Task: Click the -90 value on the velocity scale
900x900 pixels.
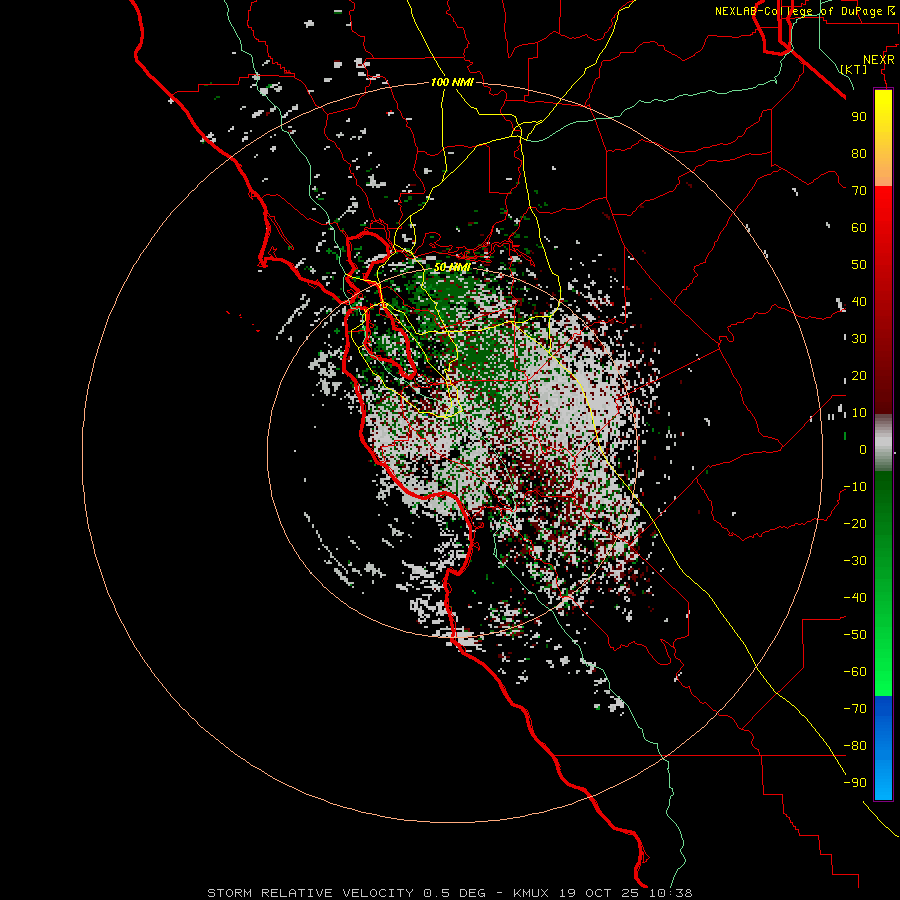Action: (x=855, y=783)
